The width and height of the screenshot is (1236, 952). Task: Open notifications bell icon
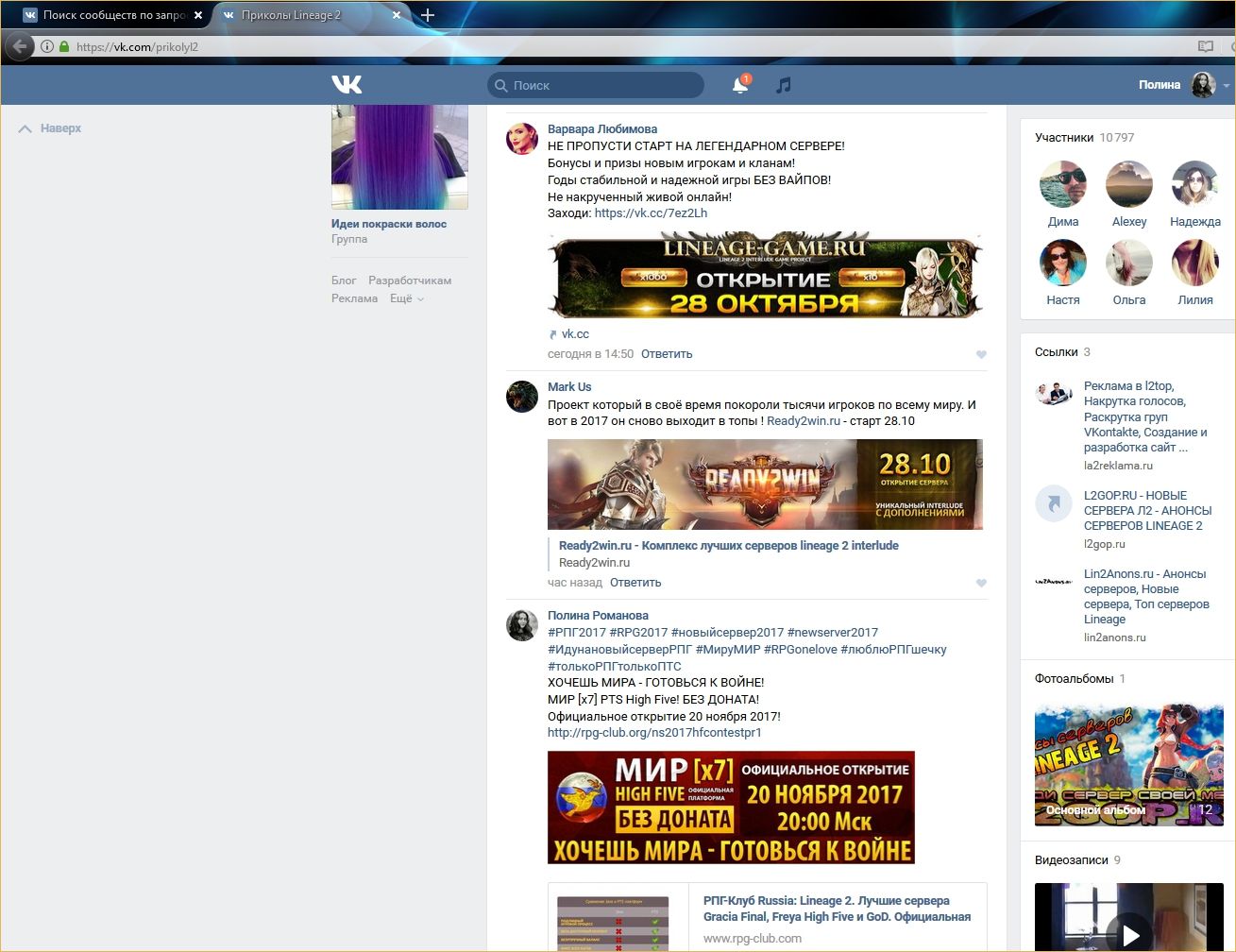pos(740,85)
